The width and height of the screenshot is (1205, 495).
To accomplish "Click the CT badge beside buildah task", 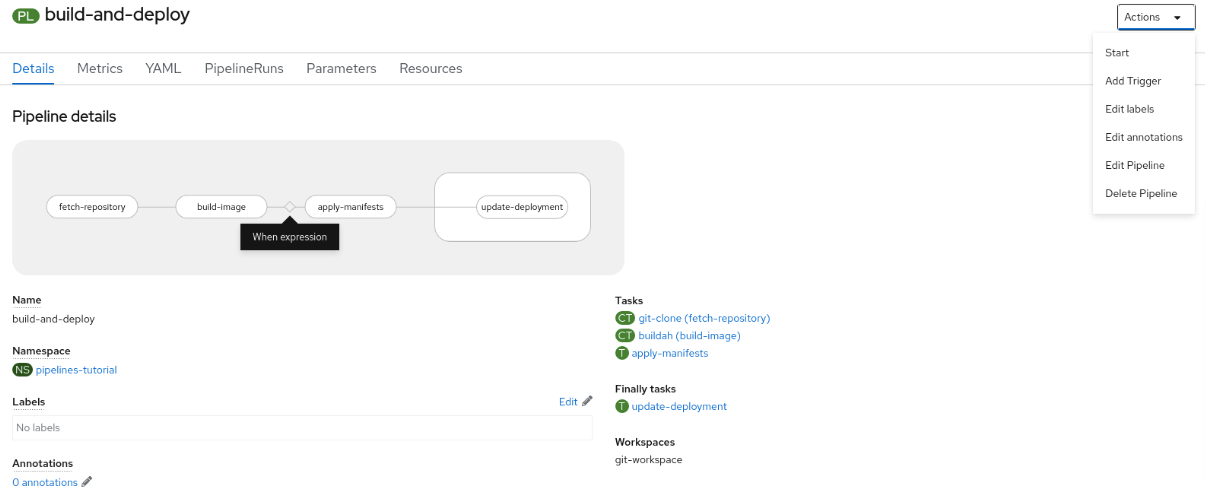I will click(625, 336).
